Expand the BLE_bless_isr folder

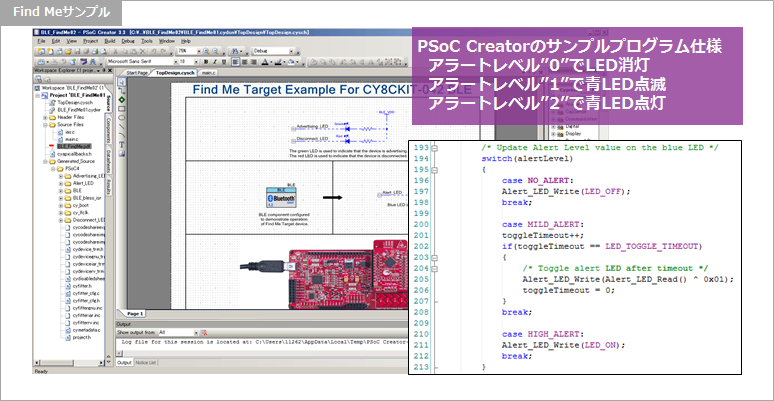coord(61,198)
